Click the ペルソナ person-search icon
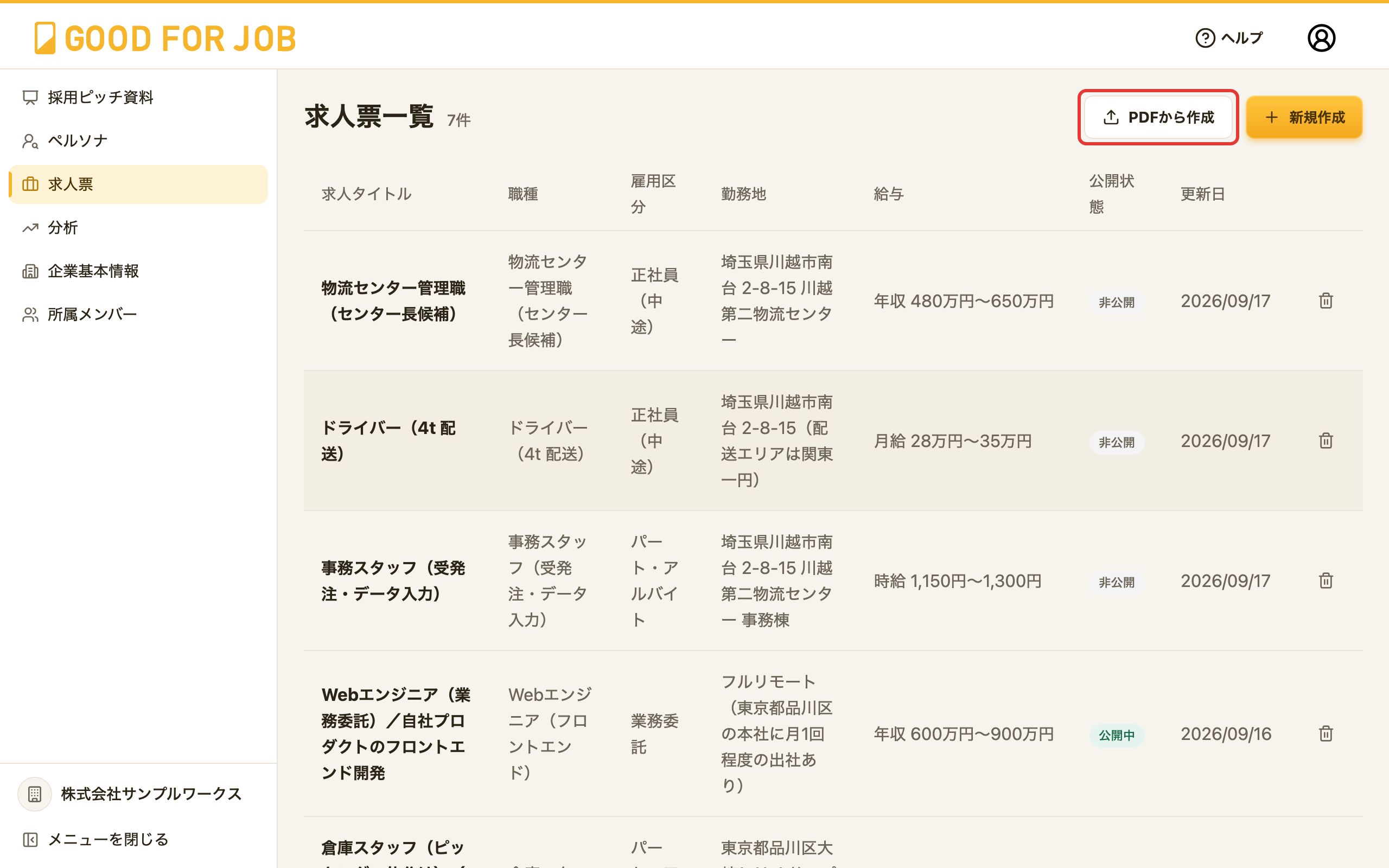This screenshot has height=868, width=1389. click(30, 141)
